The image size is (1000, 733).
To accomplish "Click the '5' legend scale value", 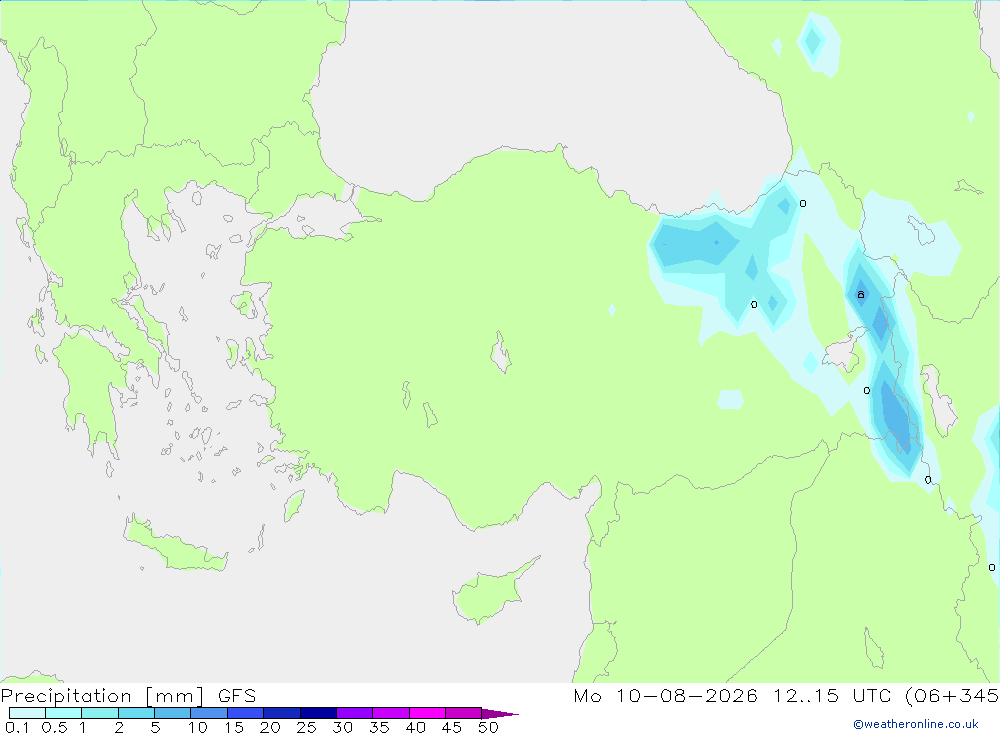I will tap(155, 727).
